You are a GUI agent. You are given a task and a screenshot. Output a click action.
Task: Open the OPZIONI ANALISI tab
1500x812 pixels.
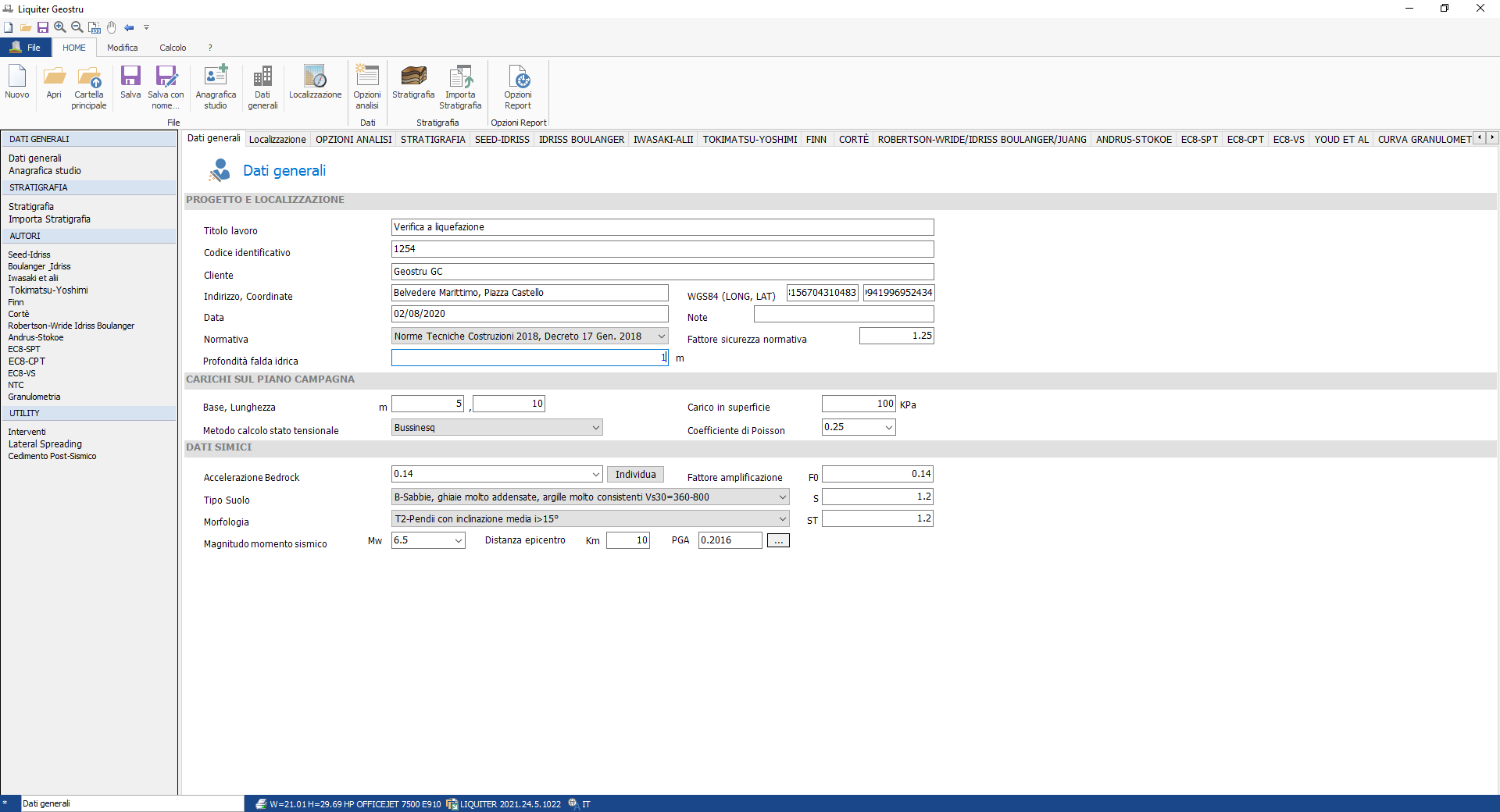pyautogui.click(x=354, y=140)
